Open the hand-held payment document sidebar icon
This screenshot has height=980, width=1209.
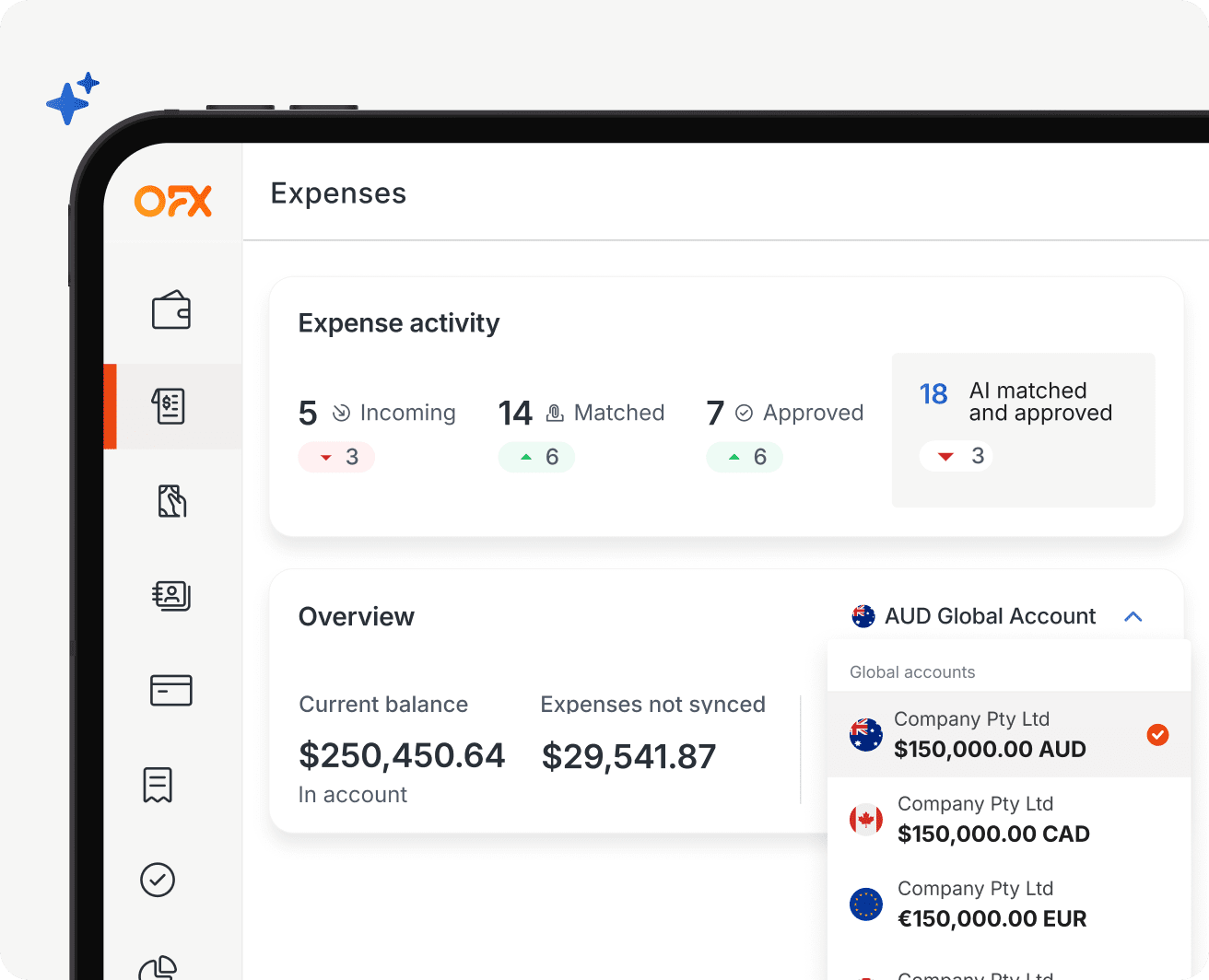[171, 501]
